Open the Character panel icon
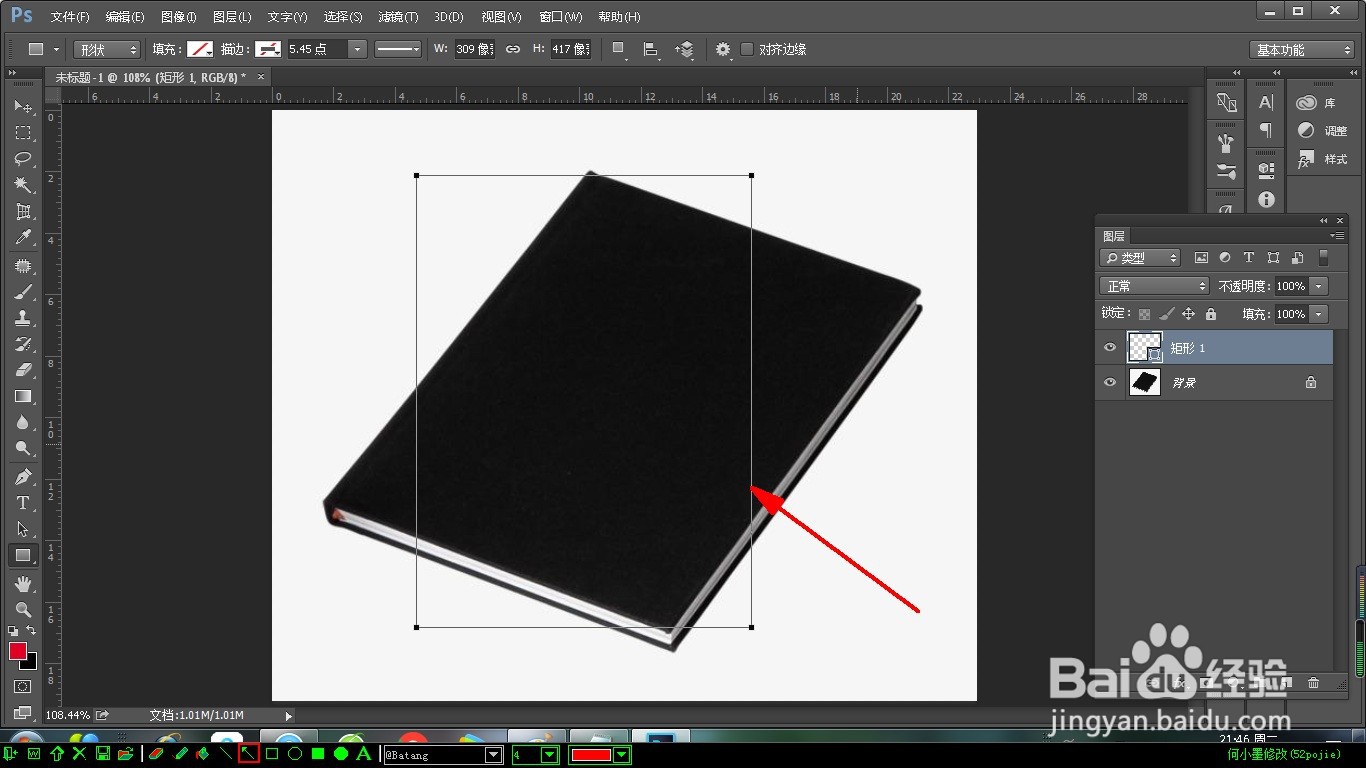This screenshot has width=1366, height=768. click(1266, 102)
